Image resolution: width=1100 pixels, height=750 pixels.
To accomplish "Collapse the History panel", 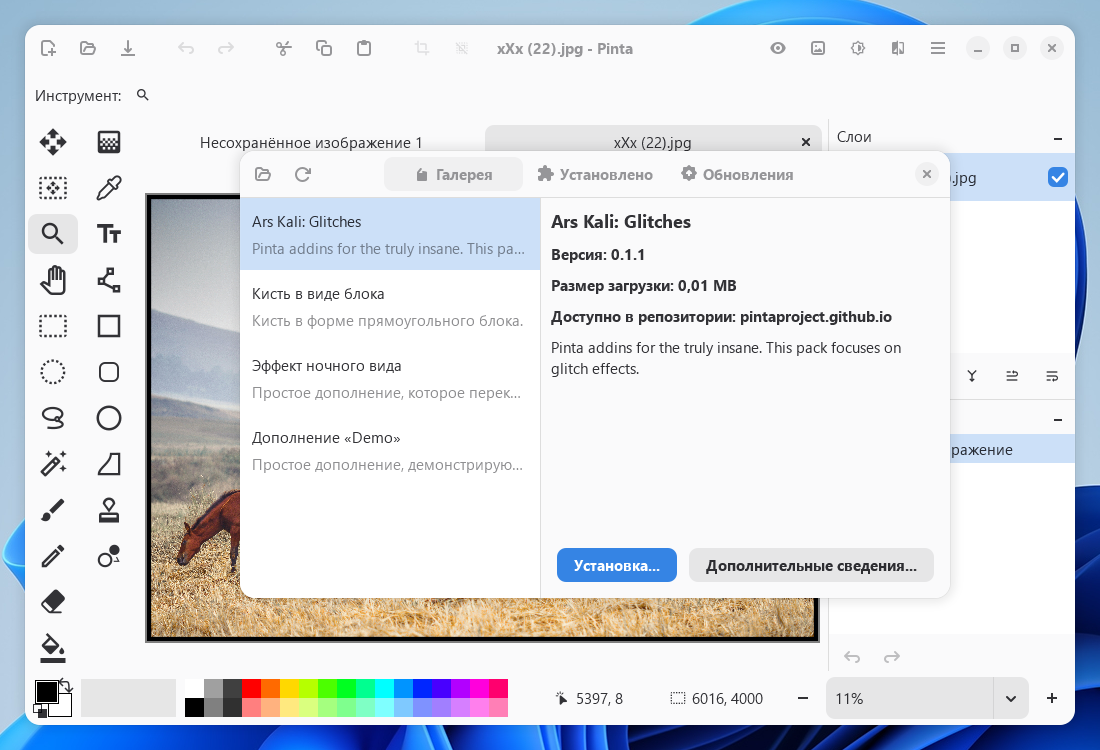I will 1057,420.
